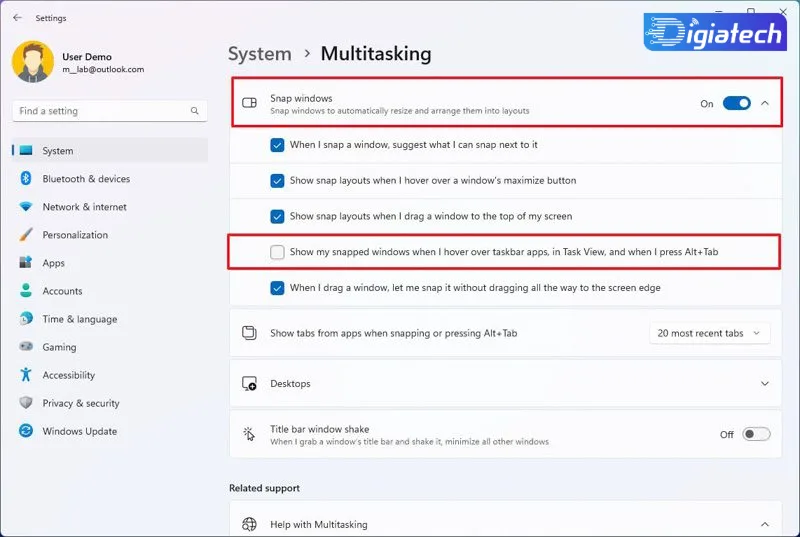This screenshot has width=800, height=537.
Task: Click the Show tabs from apps icon
Action: pos(249,333)
